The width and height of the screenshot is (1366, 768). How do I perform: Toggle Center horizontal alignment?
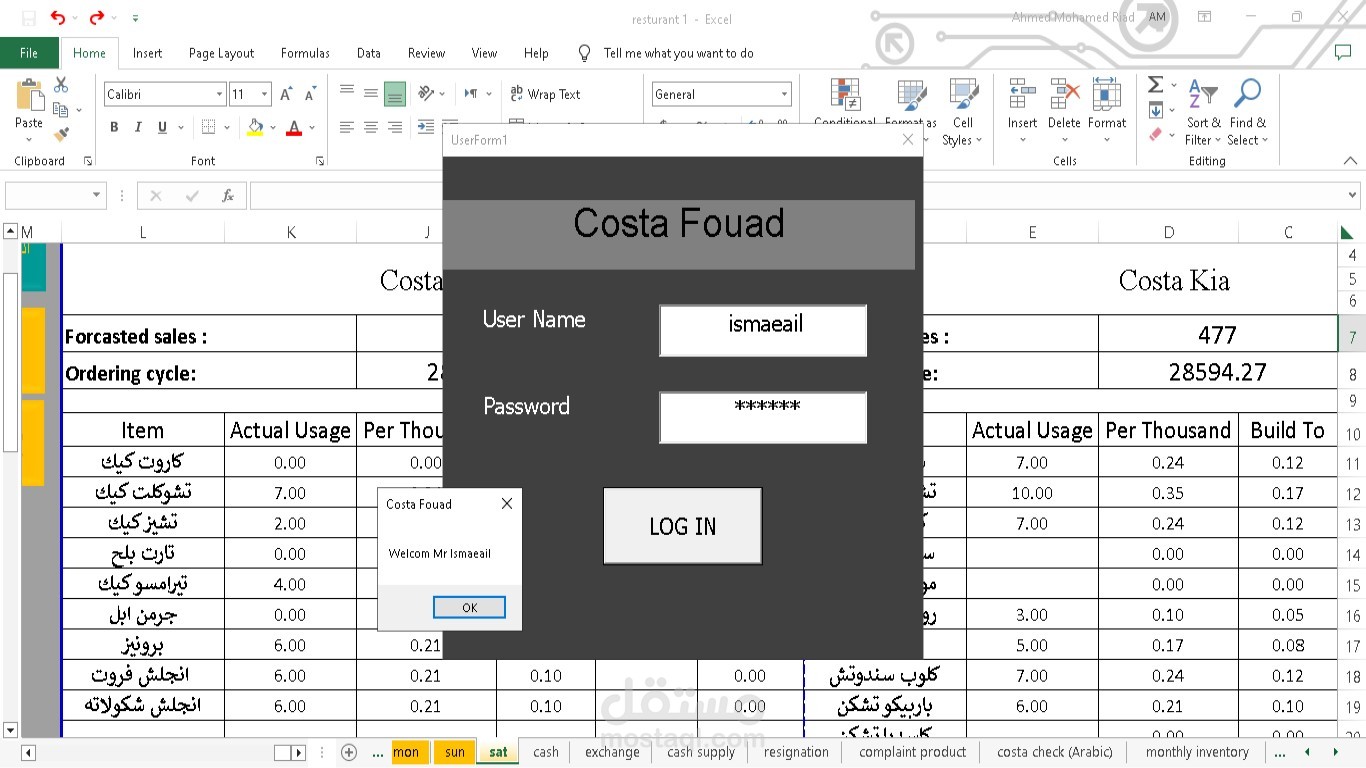tap(371, 127)
